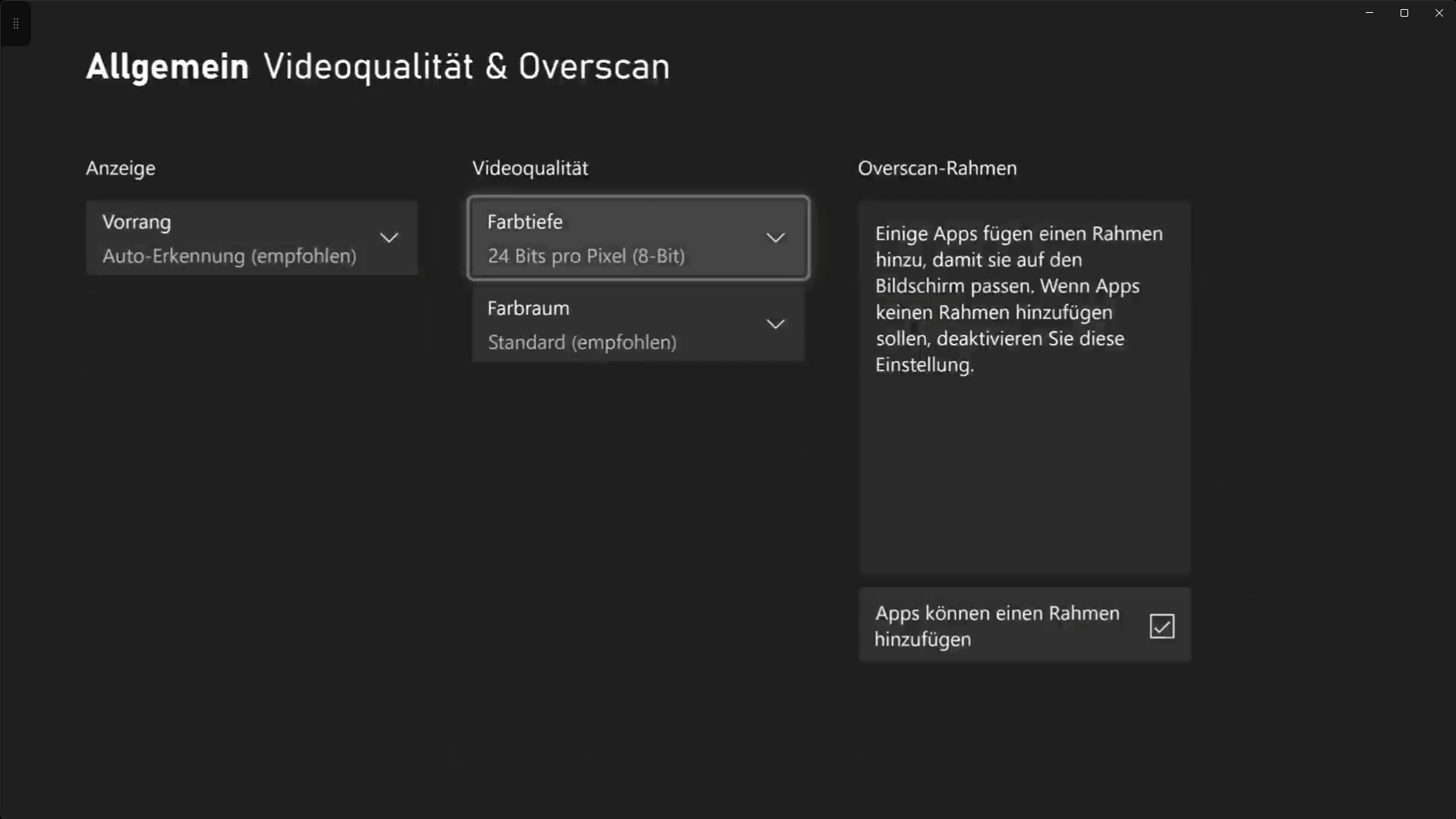Click the Overscan description text panel
The height and width of the screenshot is (819, 1456).
click(1024, 387)
